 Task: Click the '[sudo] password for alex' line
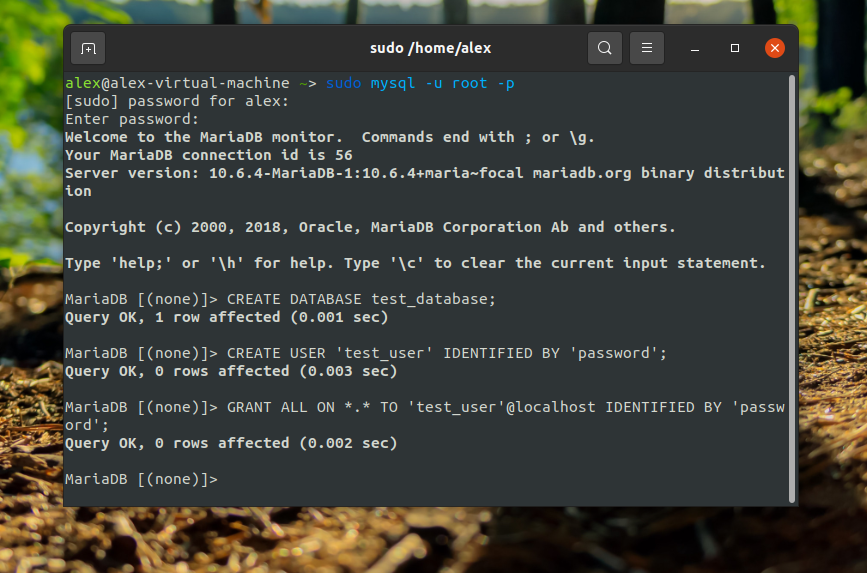[x=176, y=101]
